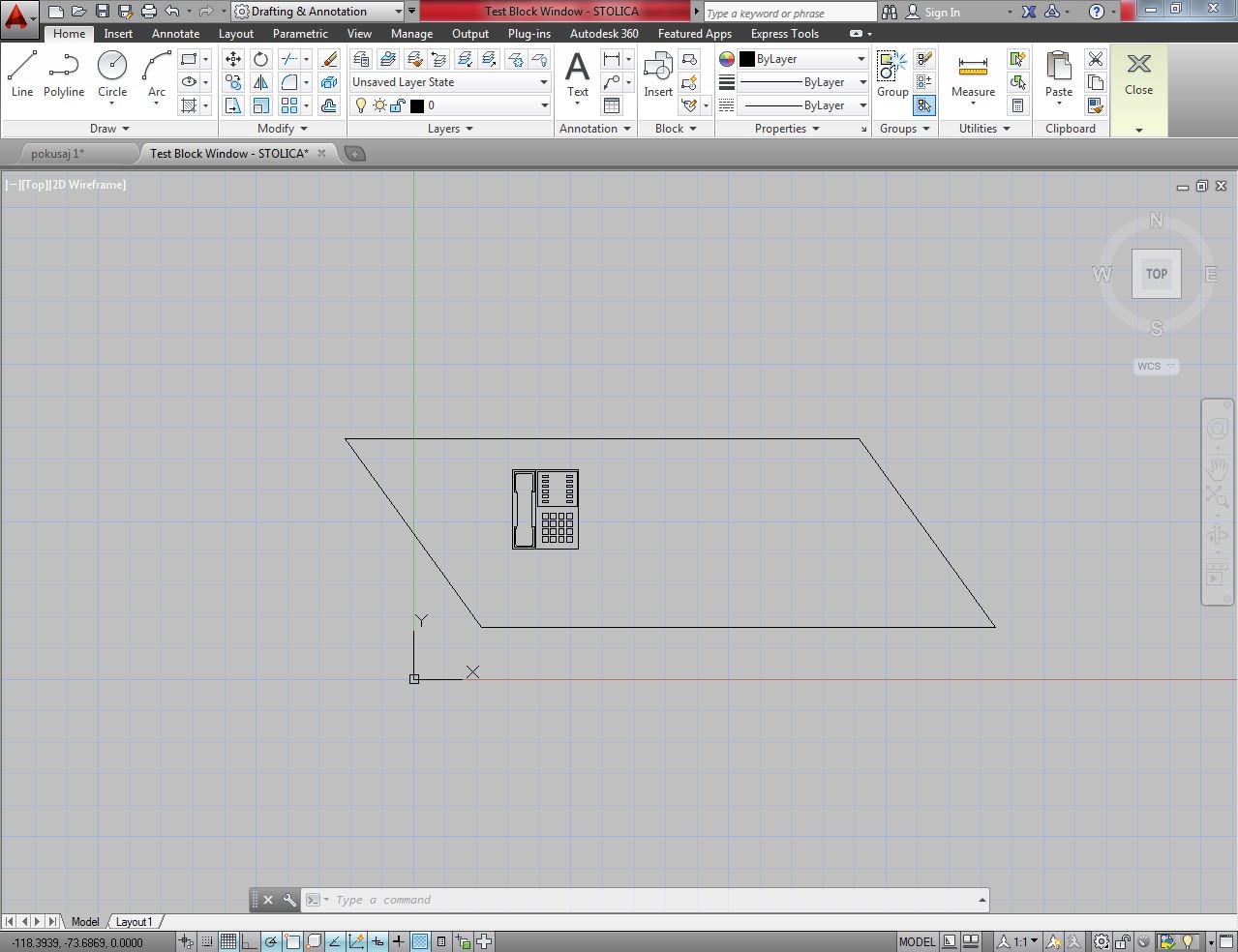Select the Line drawing tool
Screen dimensions: 1238x952
[x=22, y=74]
